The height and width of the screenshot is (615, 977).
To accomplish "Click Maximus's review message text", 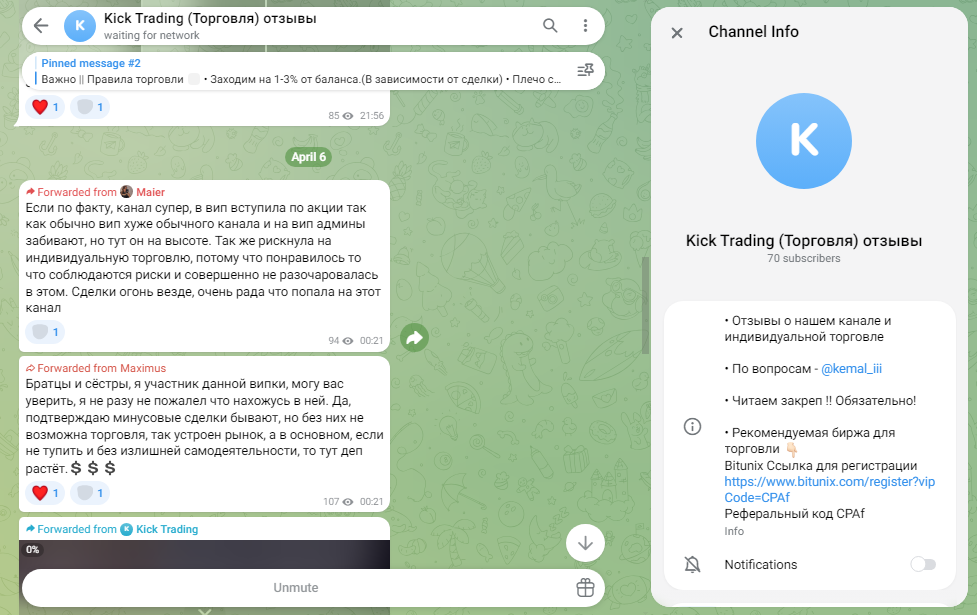I will (x=204, y=426).
